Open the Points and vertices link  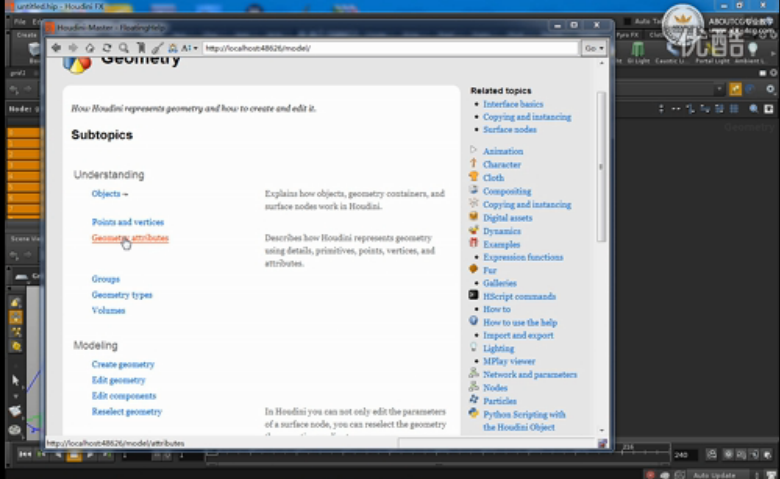(x=127, y=222)
